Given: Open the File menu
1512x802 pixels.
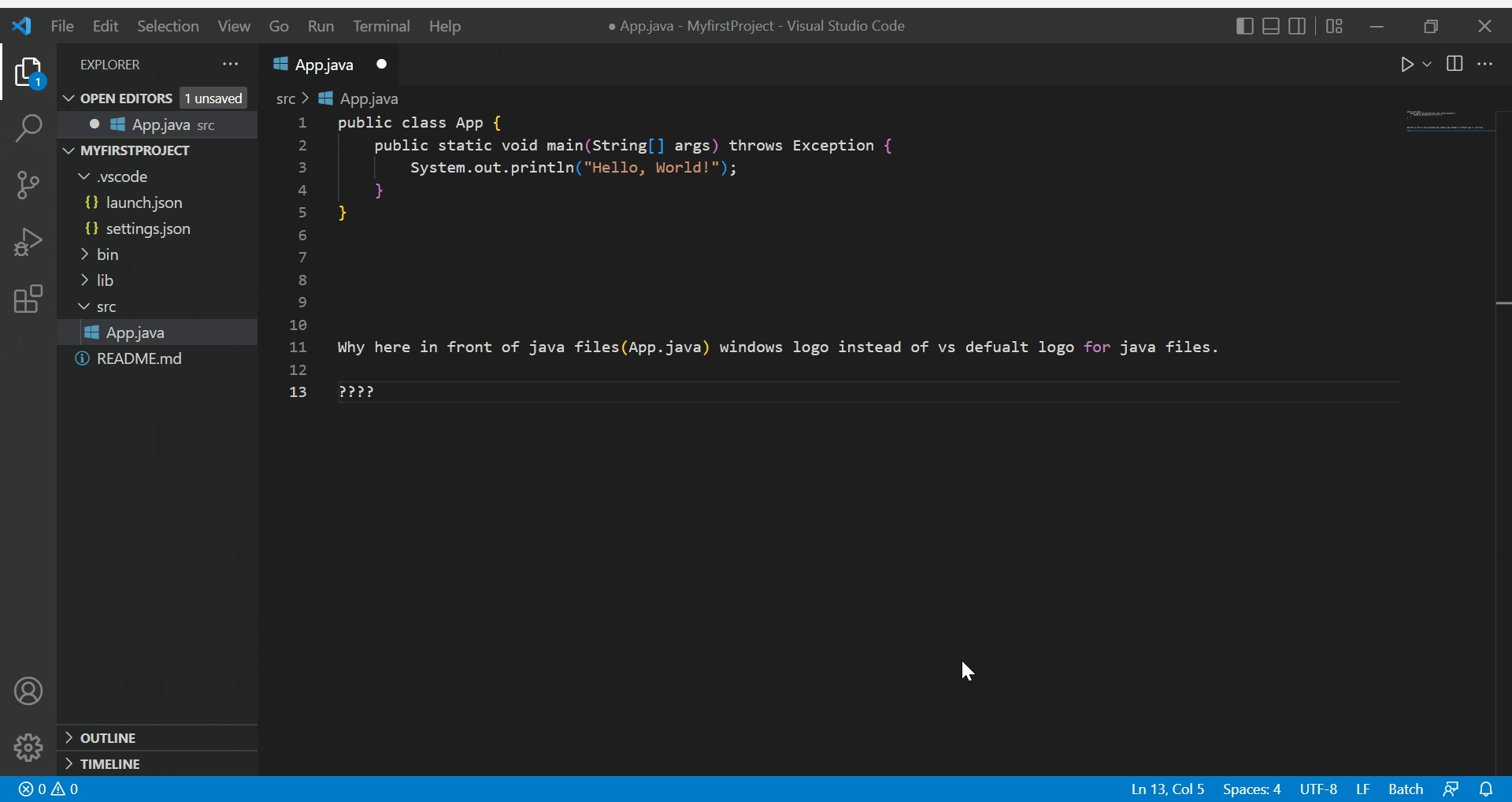Looking at the screenshot, I should [62, 26].
